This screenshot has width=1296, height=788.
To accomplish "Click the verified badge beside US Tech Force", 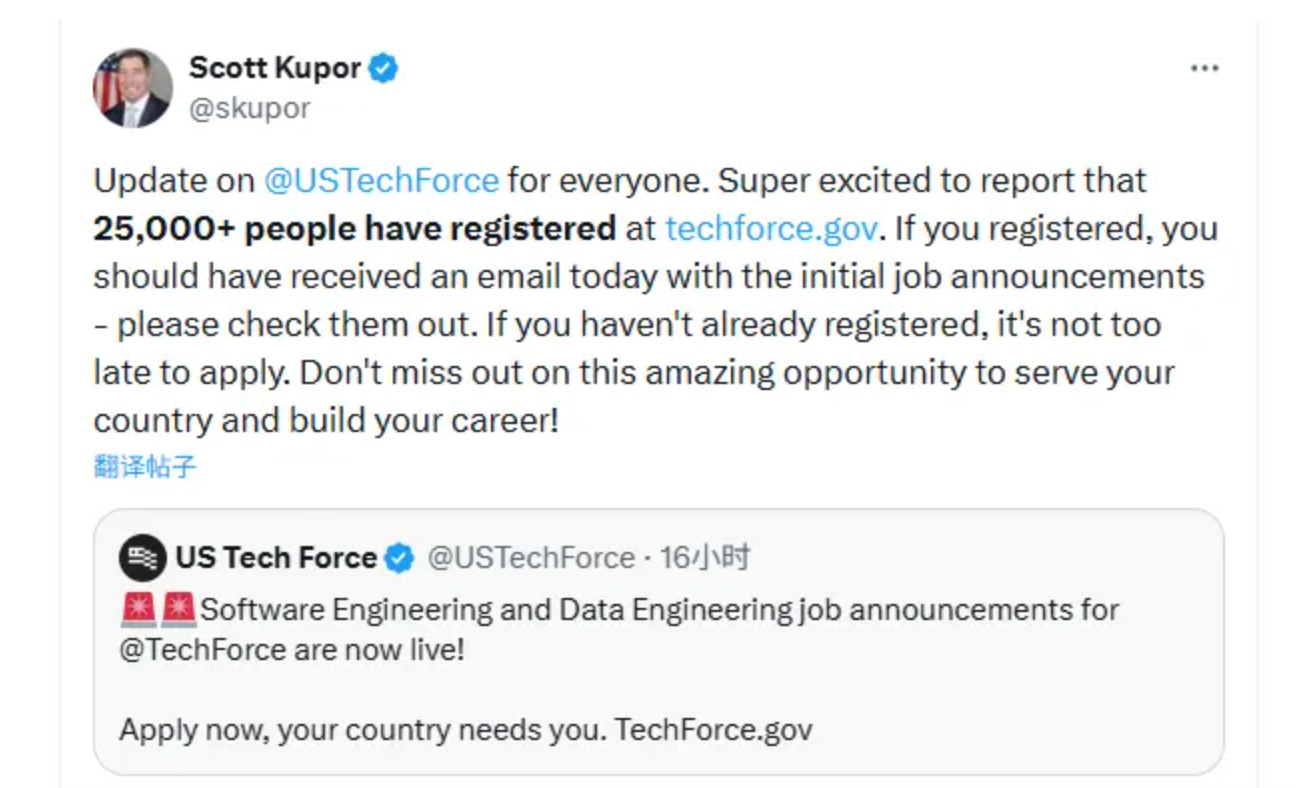I will point(399,558).
